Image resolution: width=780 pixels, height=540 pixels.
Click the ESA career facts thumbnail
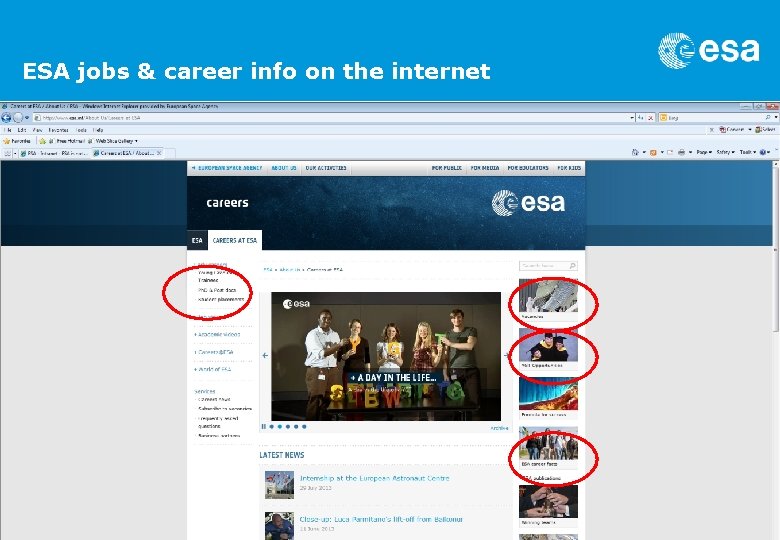[548, 443]
